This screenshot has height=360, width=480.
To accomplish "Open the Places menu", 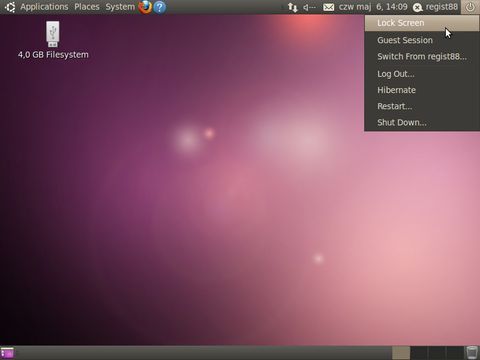I will pyautogui.click(x=87, y=7).
